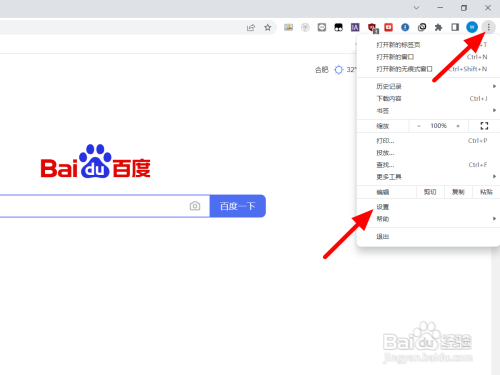Decrease zoom with the minus button
Image resolution: width=500 pixels, height=375 pixels.
coord(419,126)
